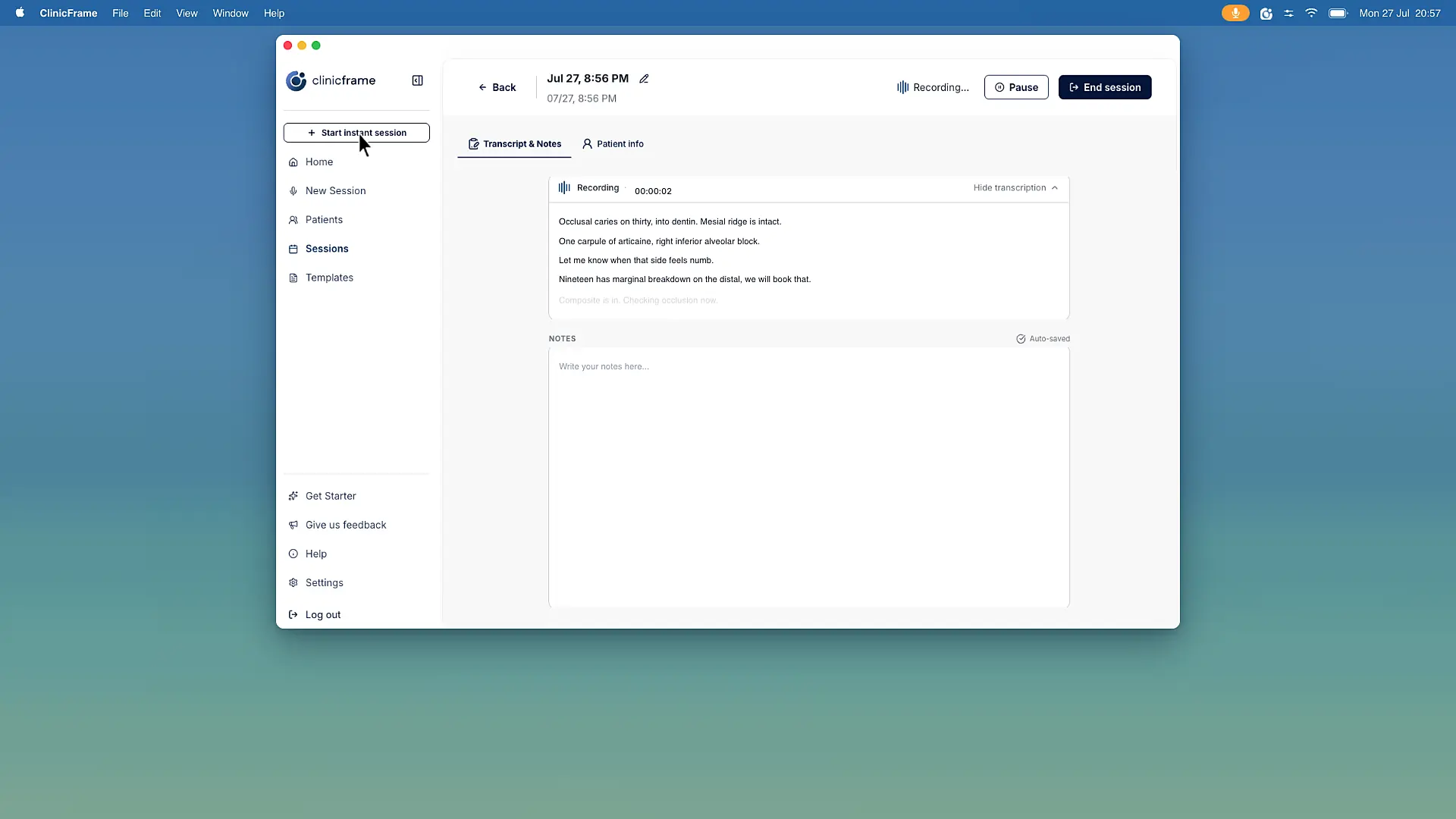Image resolution: width=1456 pixels, height=819 pixels.
Task: Click the Templates document icon
Action: (293, 278)
